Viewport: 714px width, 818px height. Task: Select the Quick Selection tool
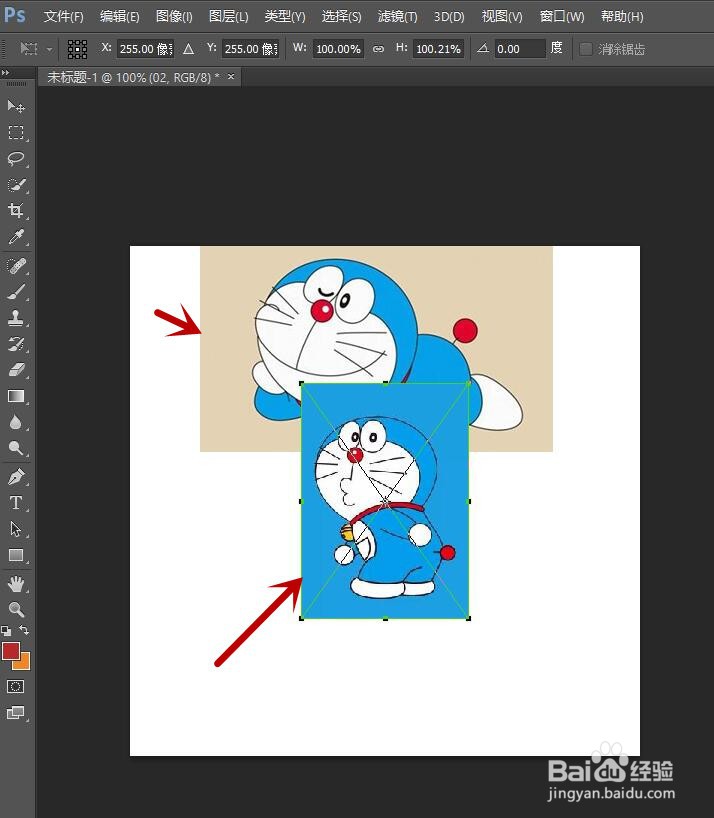16,185
